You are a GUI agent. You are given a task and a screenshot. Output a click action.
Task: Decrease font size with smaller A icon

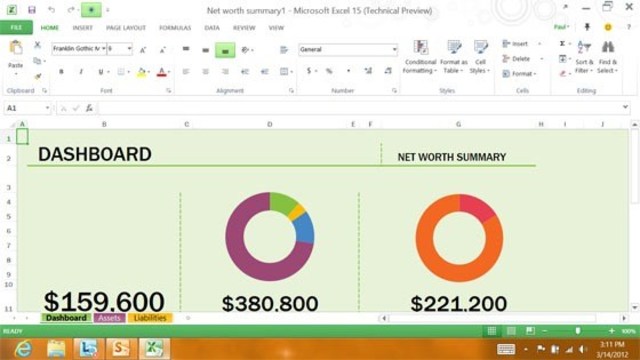[x=162, y=50]
